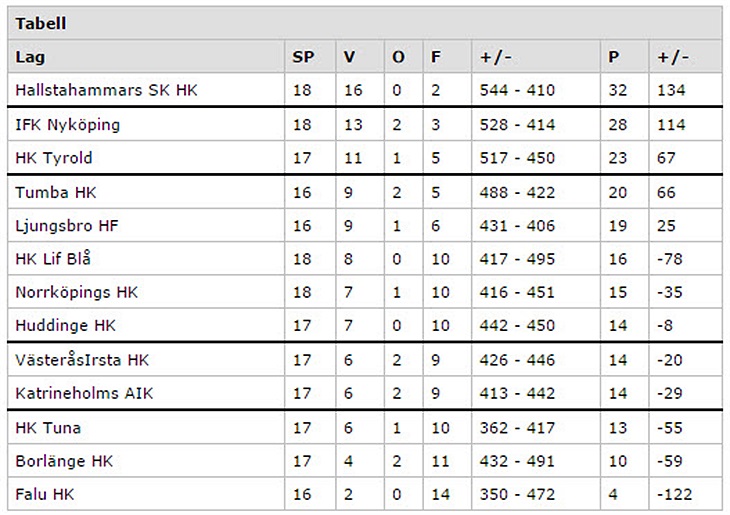Select VästeråsIrsta HK in the table
This screenshot has width=730, height=515.
click(x=82, y=360)
